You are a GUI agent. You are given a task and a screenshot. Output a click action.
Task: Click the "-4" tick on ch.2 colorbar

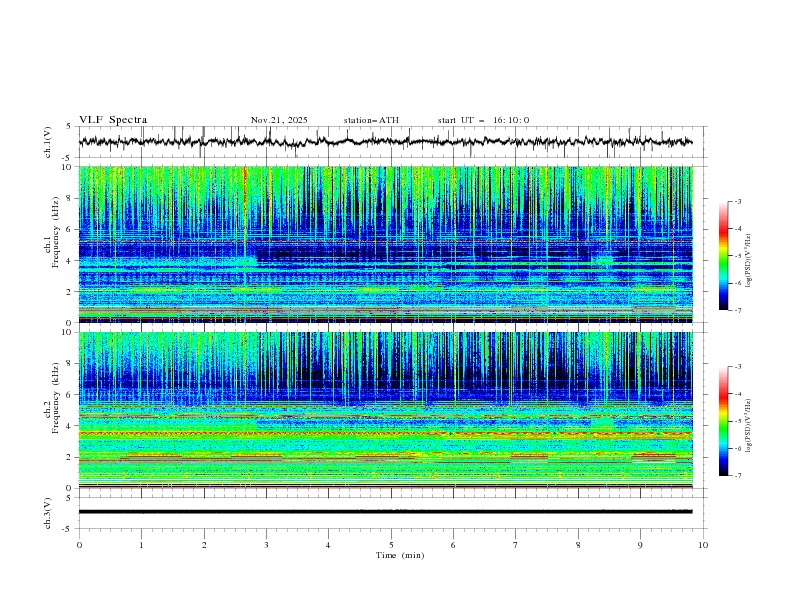[738, 394]
